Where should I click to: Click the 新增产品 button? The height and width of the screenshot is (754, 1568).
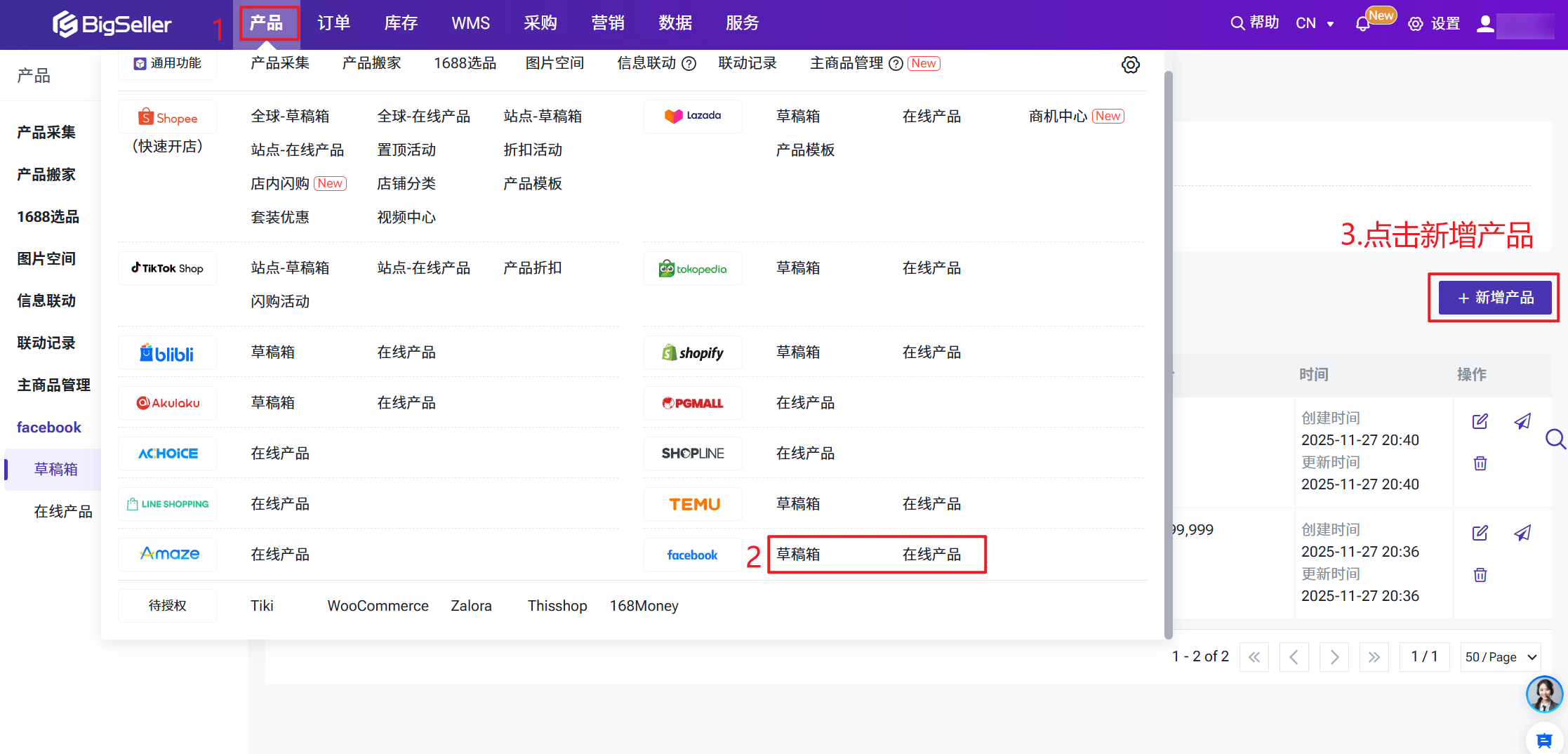pos(1494,298)
